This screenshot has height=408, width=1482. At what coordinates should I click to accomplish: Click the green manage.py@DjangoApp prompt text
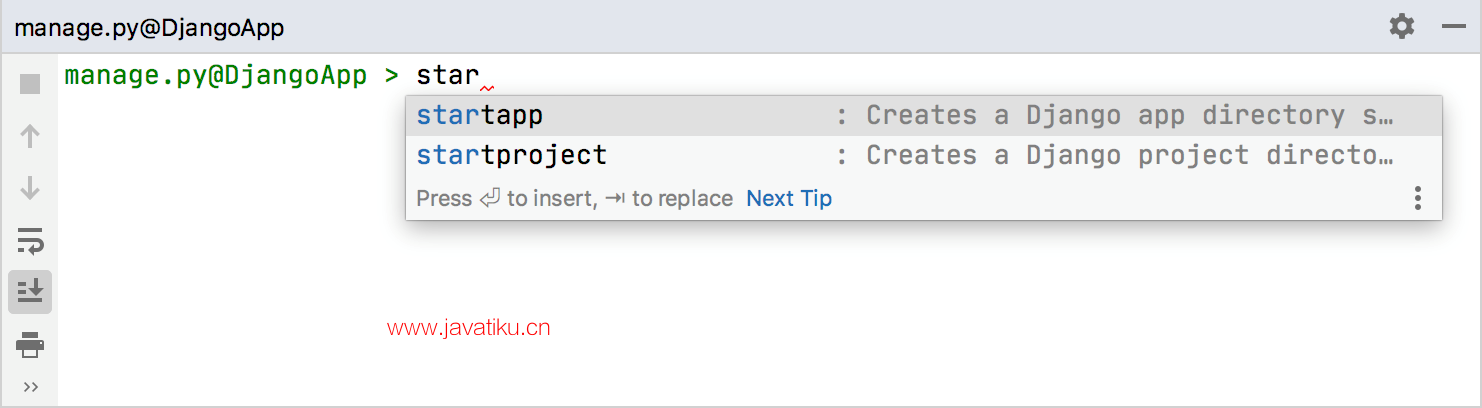[x=215, y=76]
